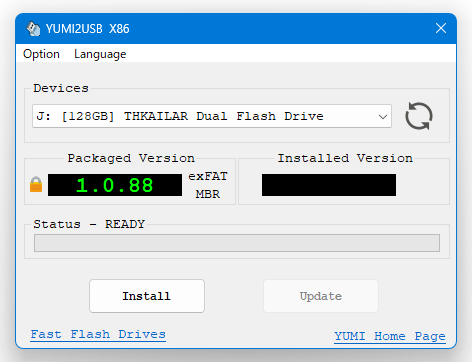Click the refresh devices icon
The image size is (472, 362).
coord(419,116)
